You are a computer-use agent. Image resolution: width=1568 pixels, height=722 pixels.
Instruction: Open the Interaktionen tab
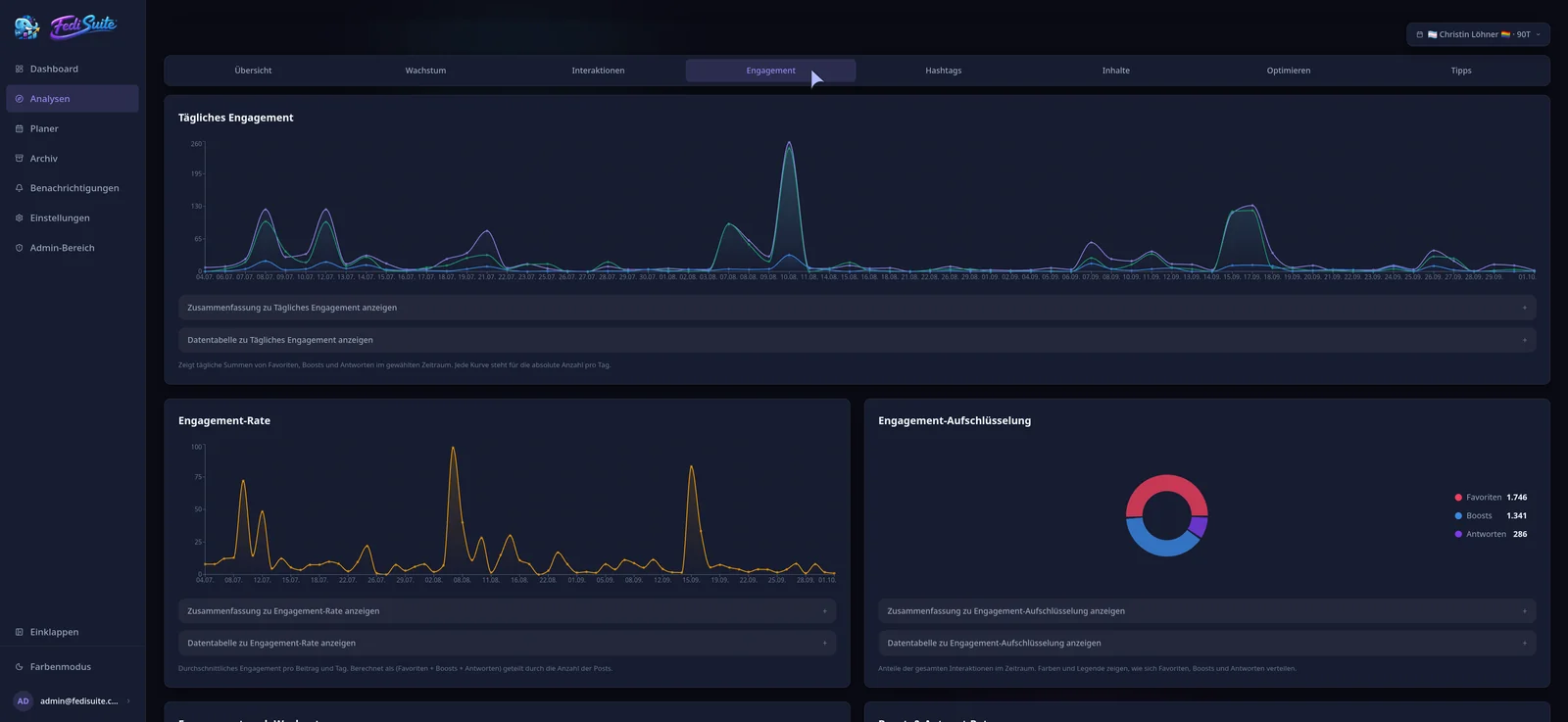[x=598, y=71]
